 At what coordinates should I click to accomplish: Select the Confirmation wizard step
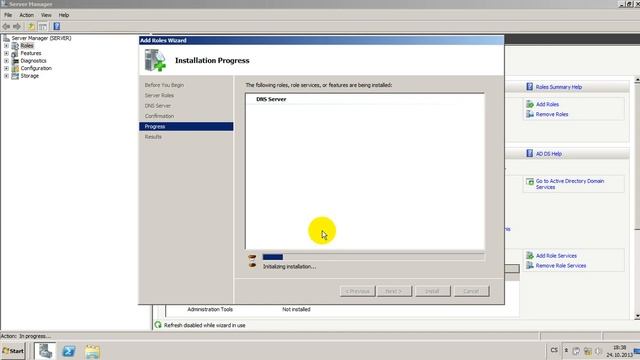[x=159, y=116]
